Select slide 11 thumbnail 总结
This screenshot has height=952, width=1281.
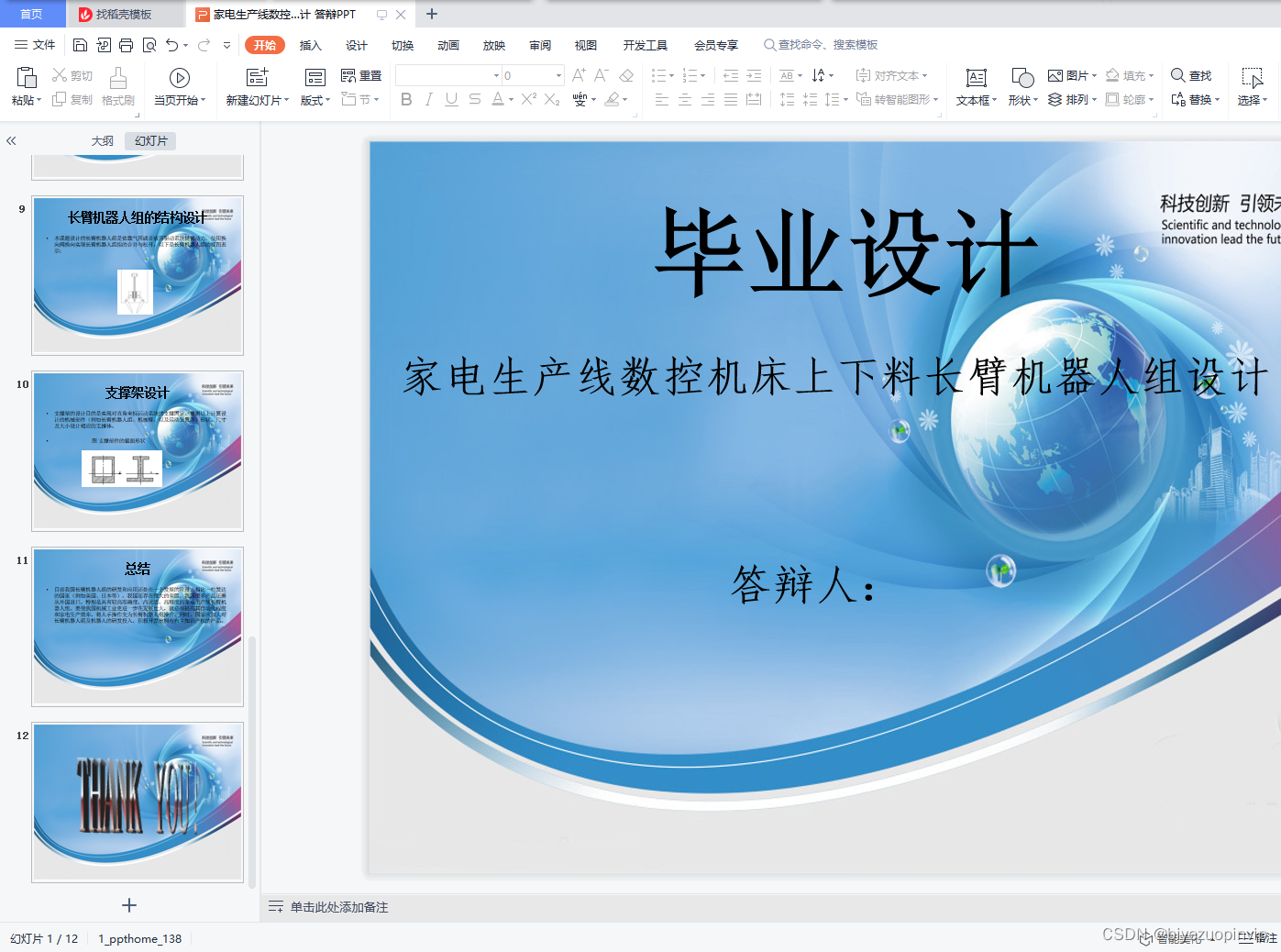138,627
